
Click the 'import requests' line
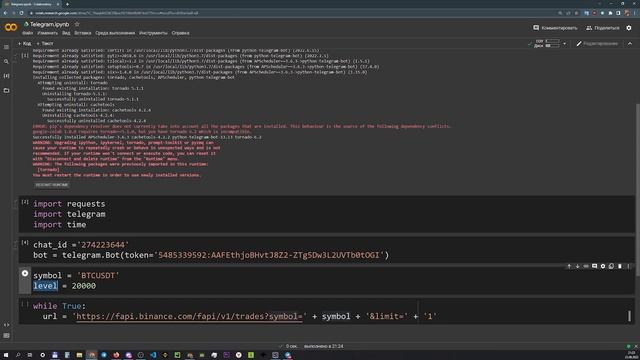pos(69,204)
